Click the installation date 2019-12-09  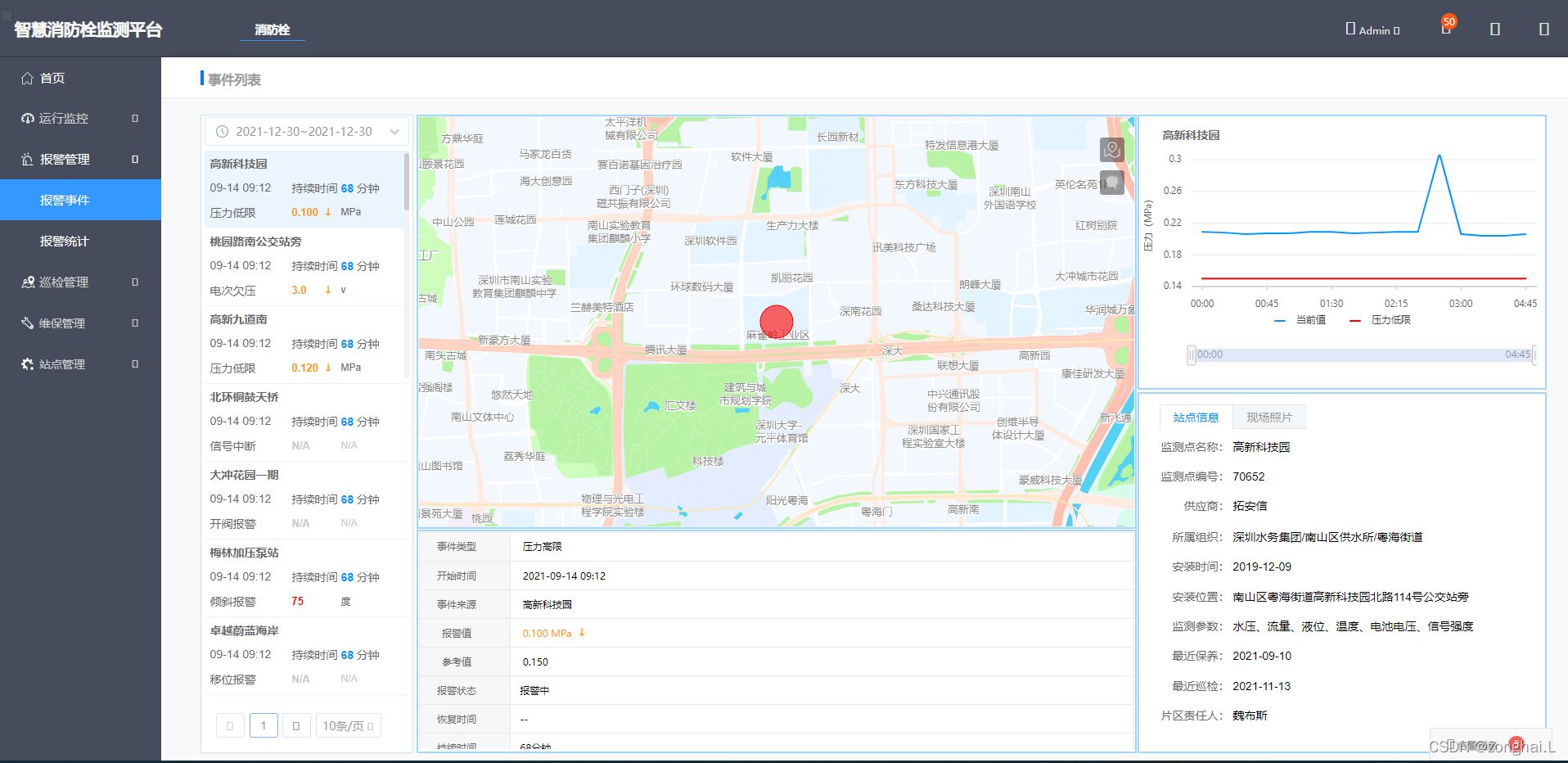(1262, 567)
